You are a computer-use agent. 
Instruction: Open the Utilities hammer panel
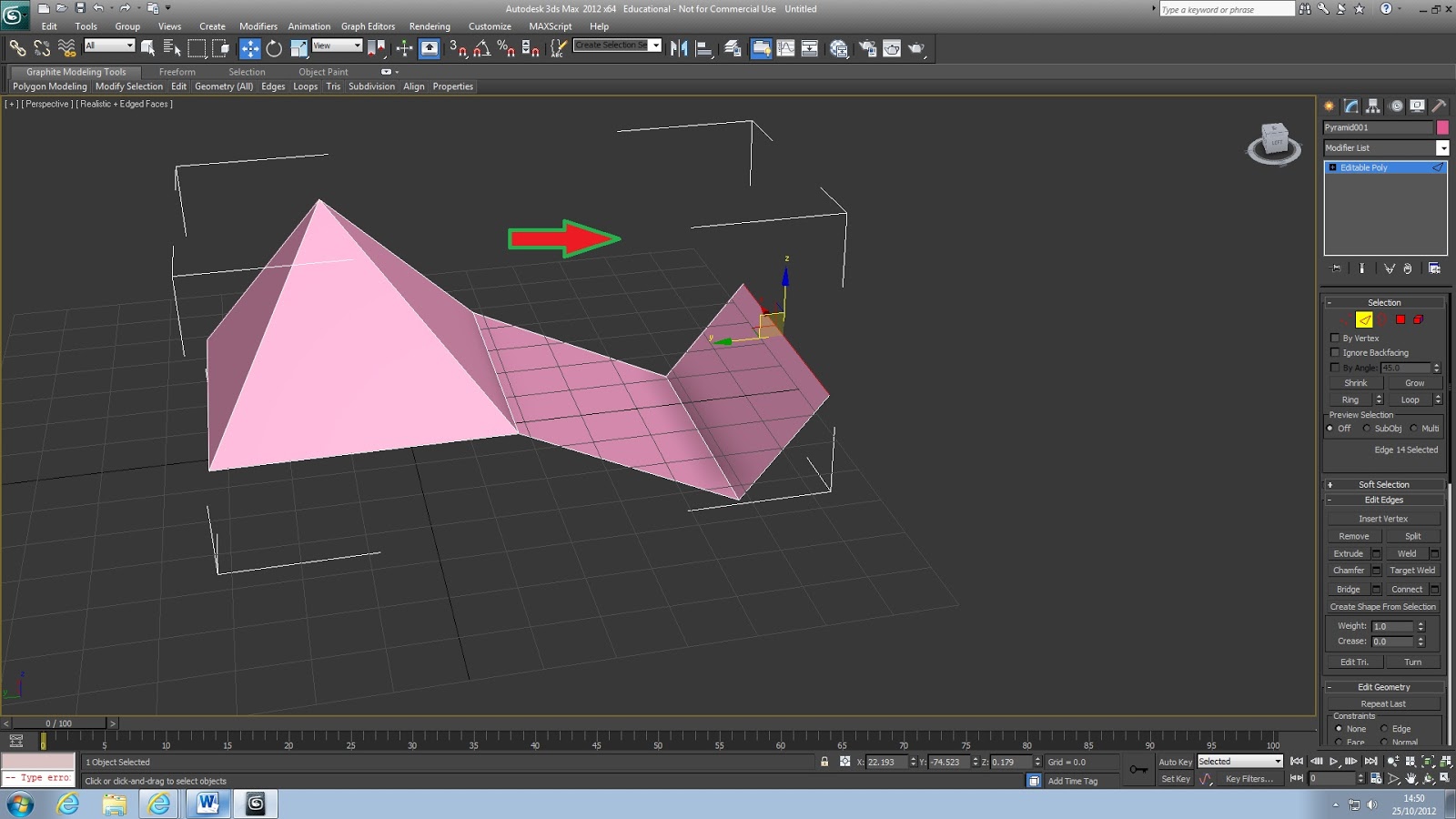tap(1439, 106)
